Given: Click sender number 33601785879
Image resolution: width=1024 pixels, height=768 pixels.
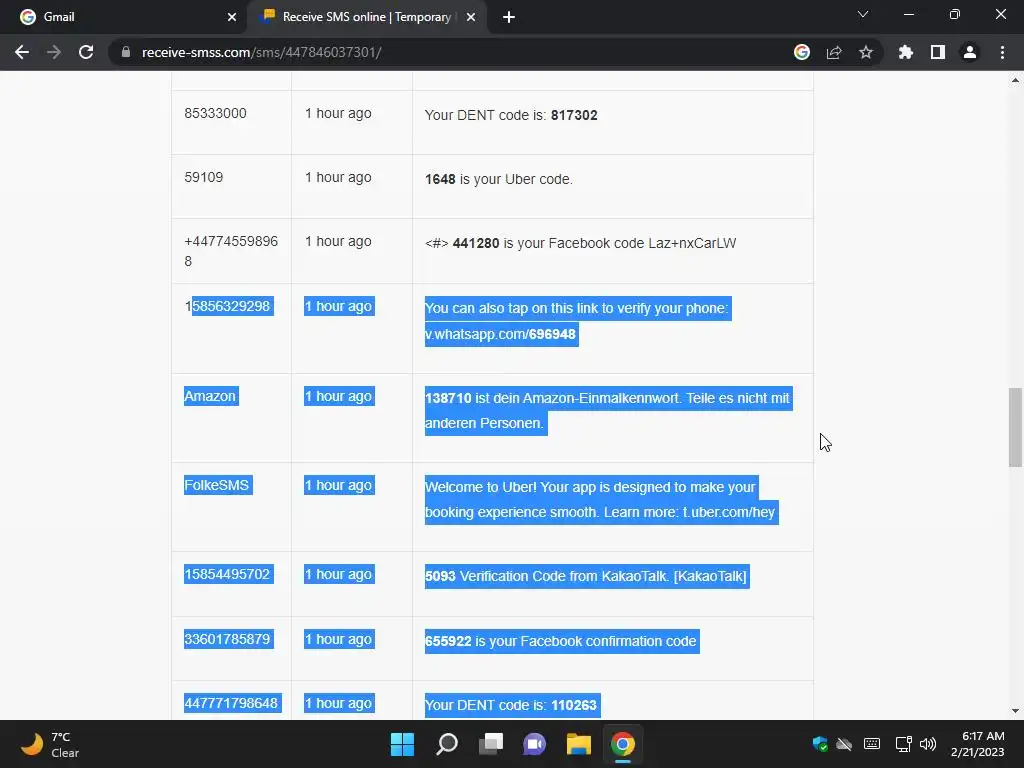Looking at the screenshot, I should coord(227,639).
